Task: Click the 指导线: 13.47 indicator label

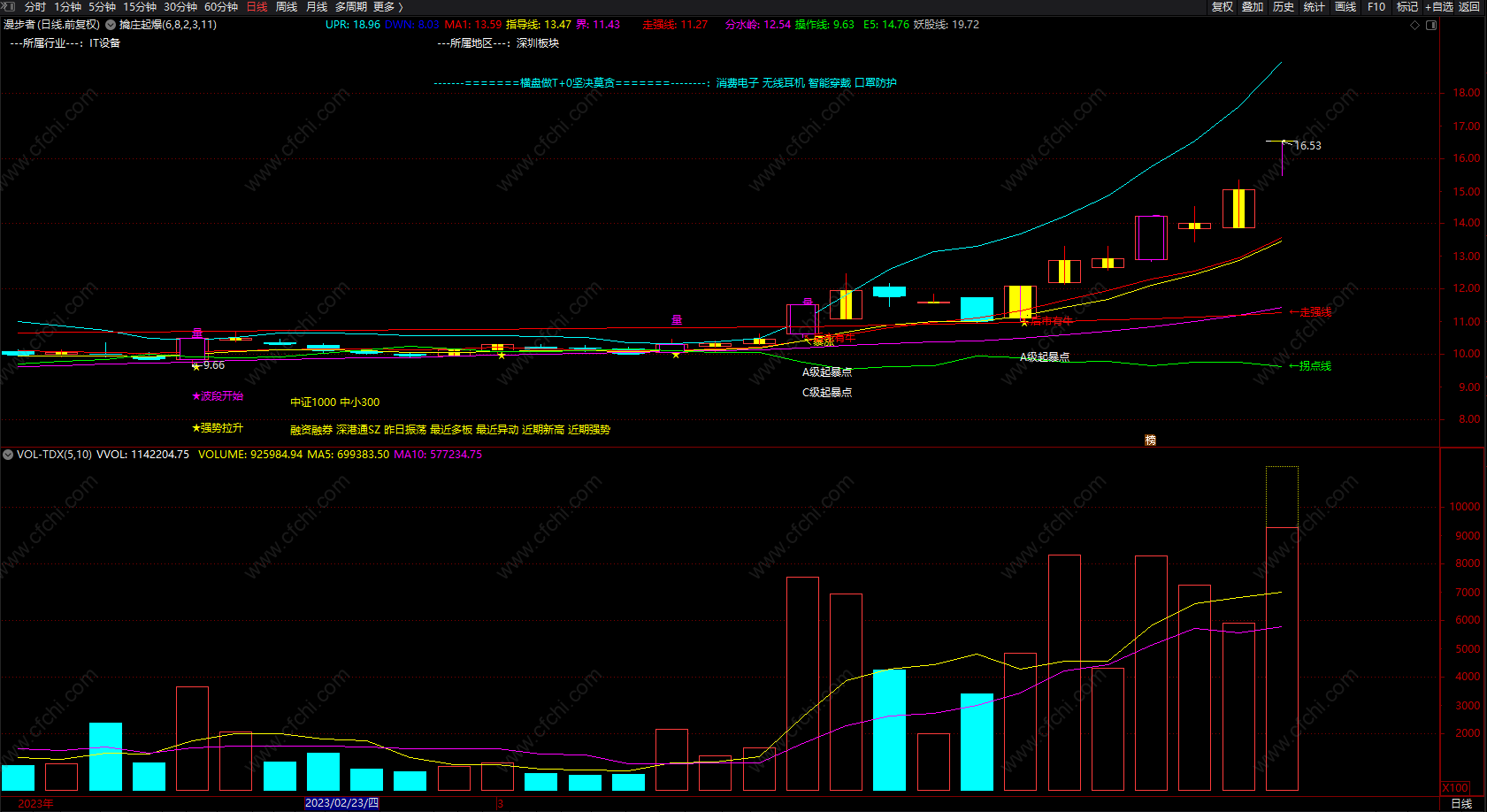Action: [x=539, y=25]
